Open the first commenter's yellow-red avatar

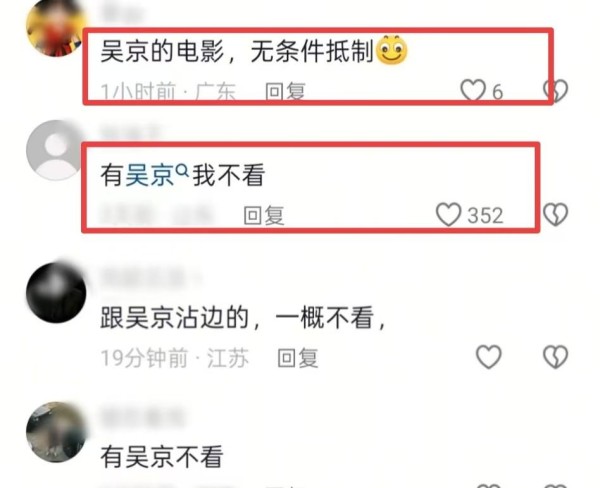[56, 28]
